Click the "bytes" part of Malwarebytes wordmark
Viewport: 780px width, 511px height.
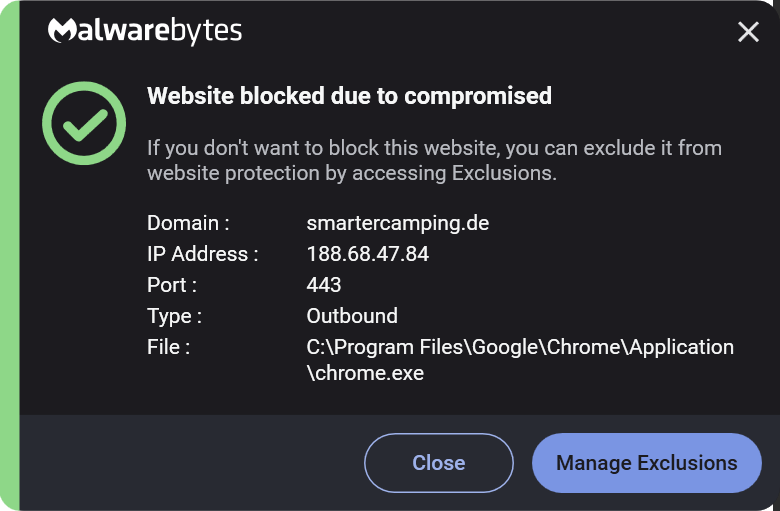click(x=206, y=32)
